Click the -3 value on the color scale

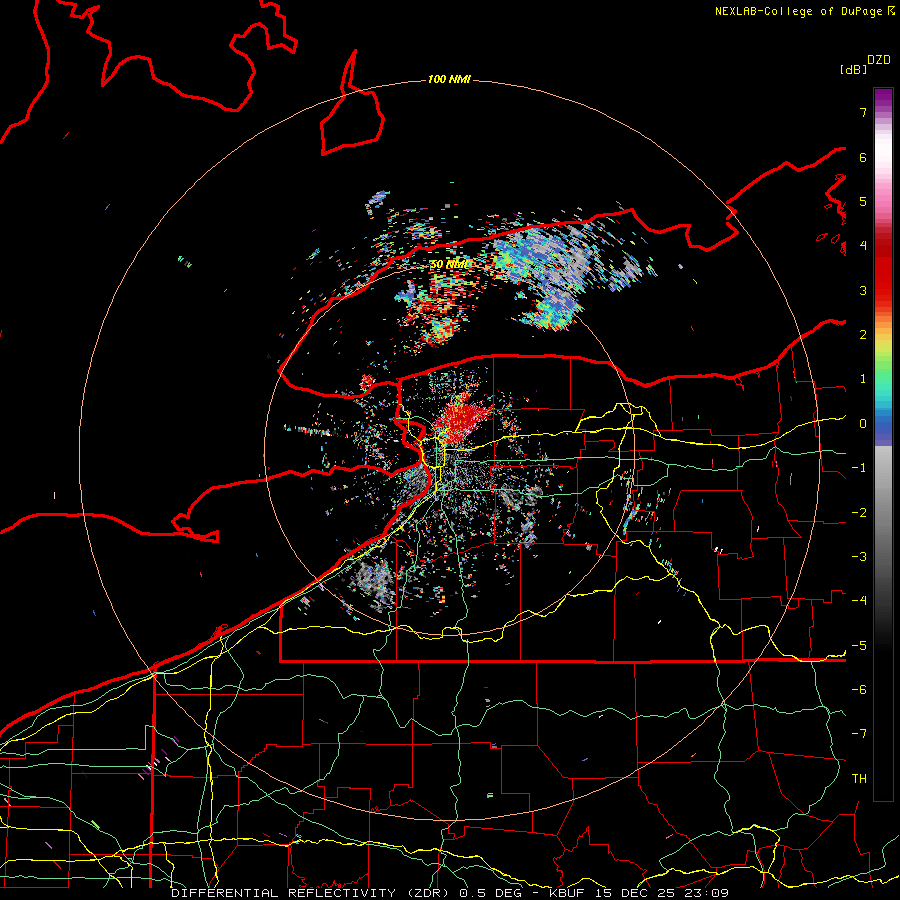859,556
